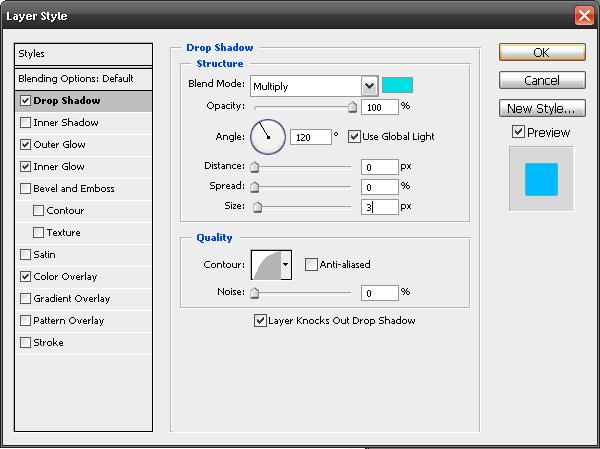Click the blue style preview thumbnail
600x449 pixels.
tap(541, 179)
